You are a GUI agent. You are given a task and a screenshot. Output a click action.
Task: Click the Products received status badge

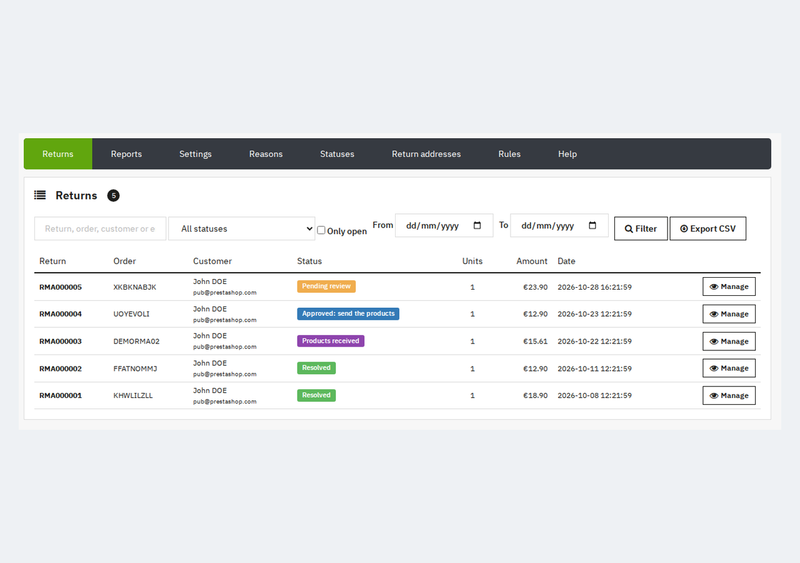(x=331, y=341)
